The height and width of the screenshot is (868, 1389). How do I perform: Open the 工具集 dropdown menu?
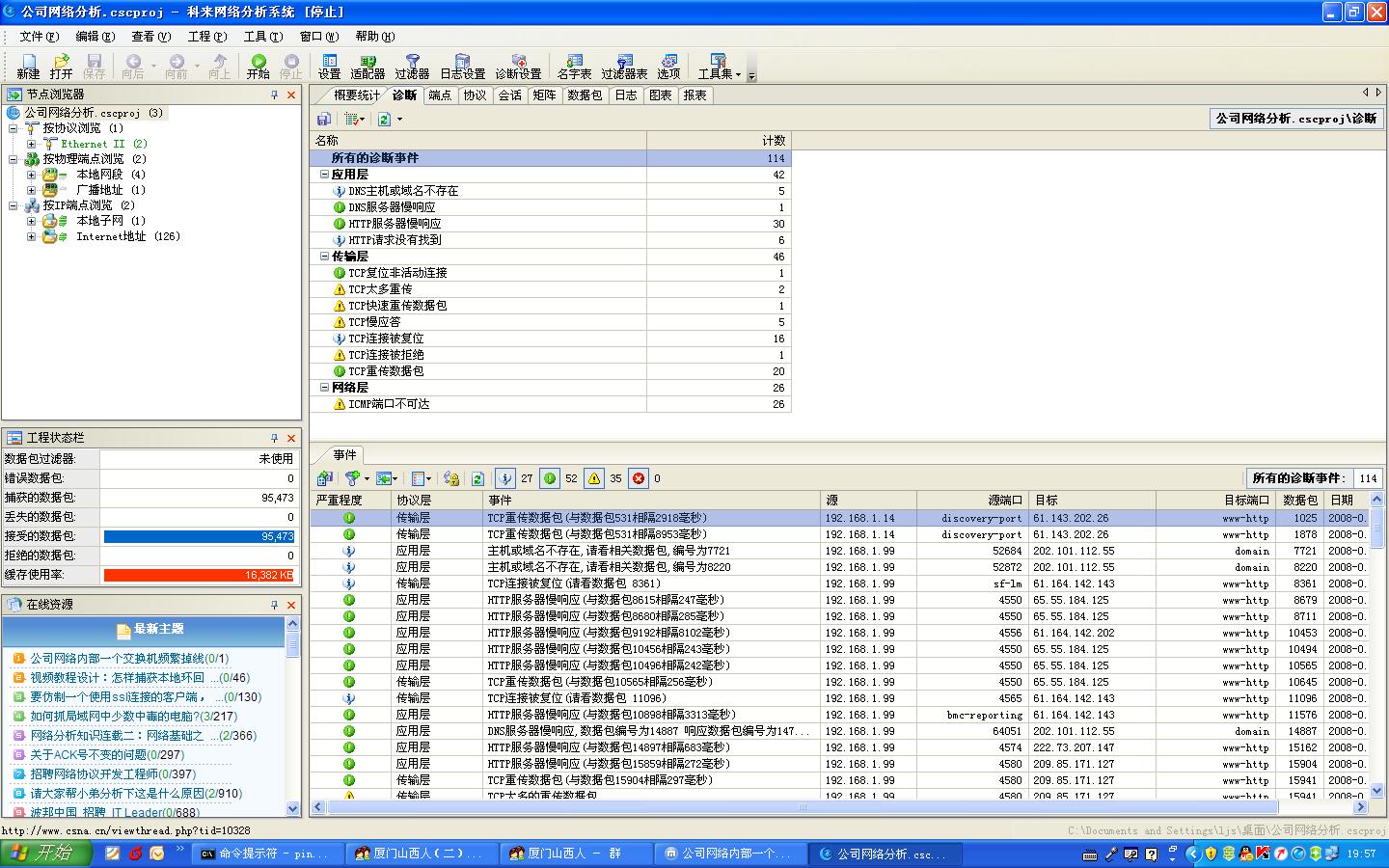pos(719,67)
